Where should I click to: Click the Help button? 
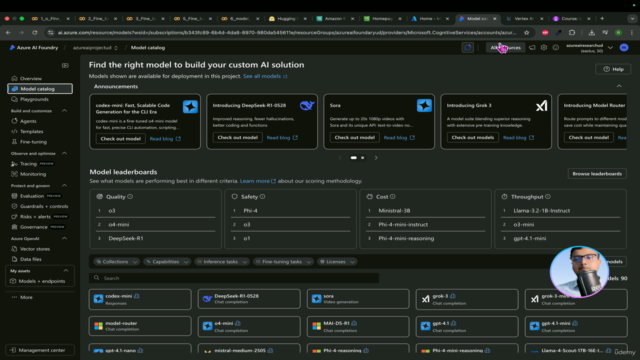[613, 69]
